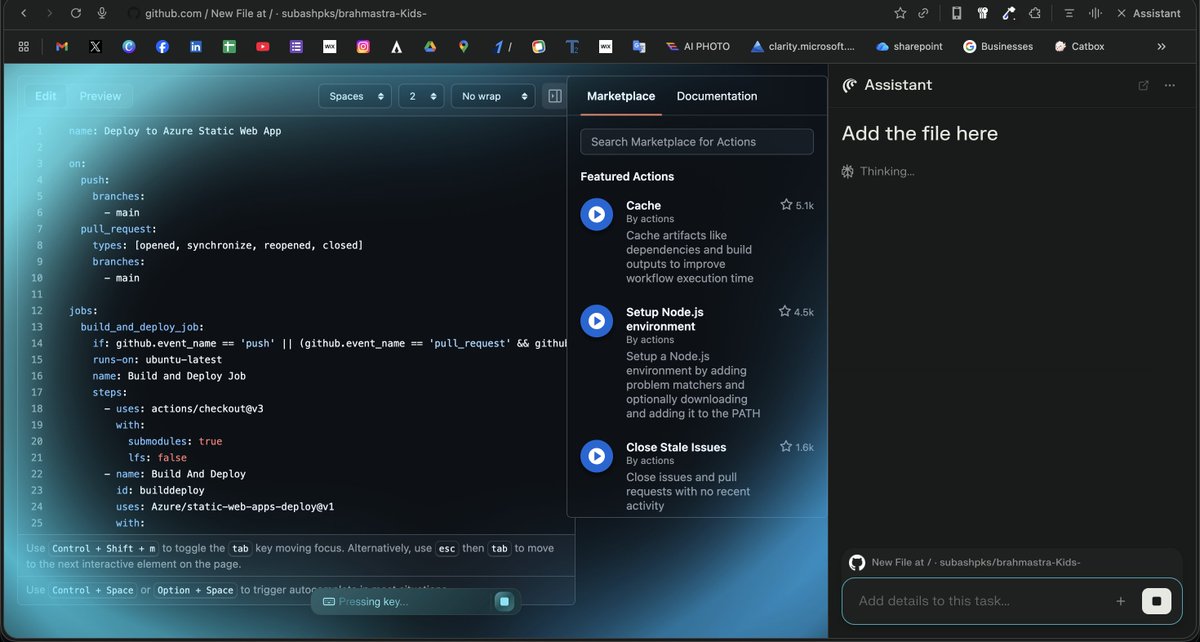Click the 'submodules: true' code line
Viewport: 1200px width, 642px height.
pyautogui.click(x=175, y=441)
